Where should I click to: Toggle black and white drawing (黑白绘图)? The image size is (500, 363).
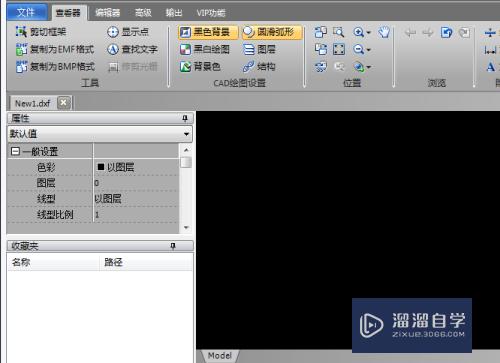[204, 49]
